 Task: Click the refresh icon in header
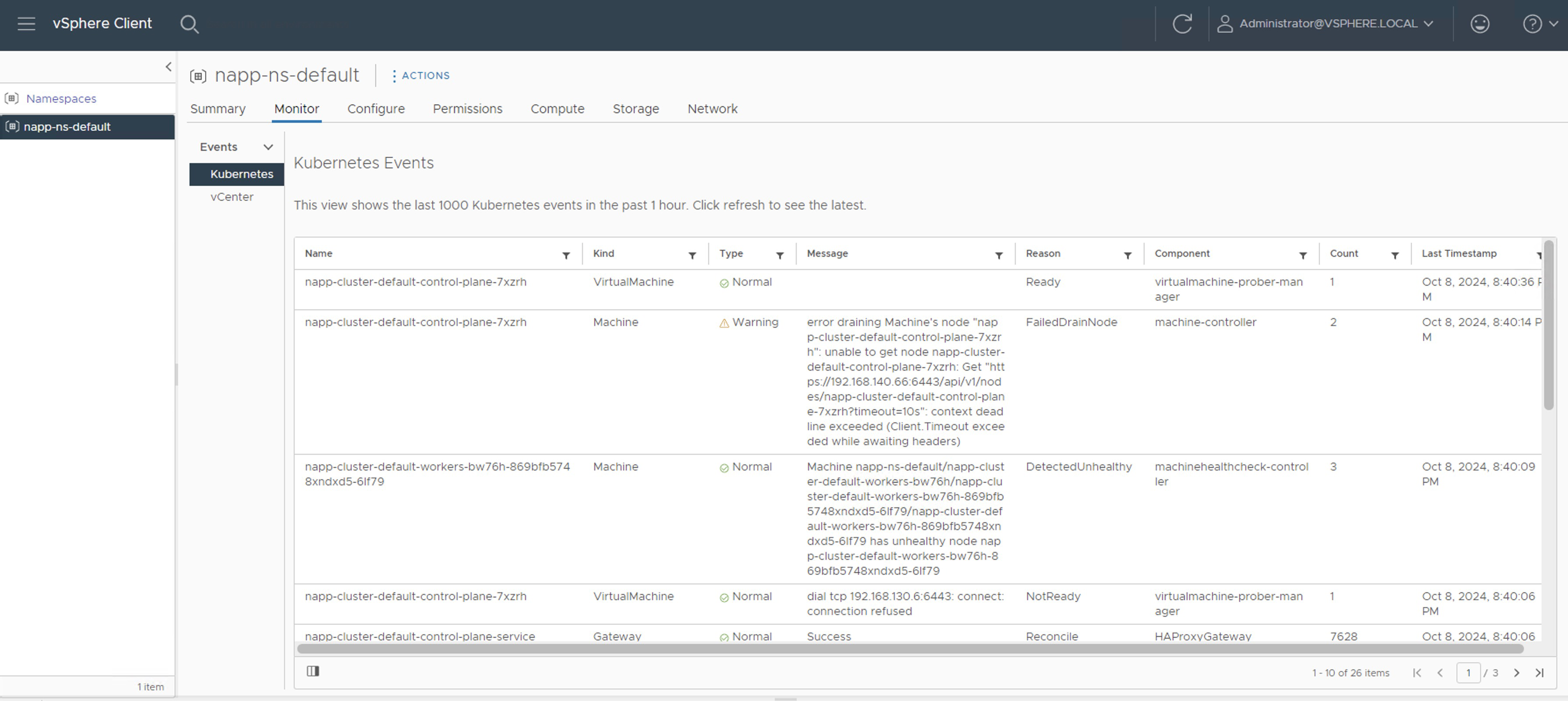click(x=1181, y=24)
